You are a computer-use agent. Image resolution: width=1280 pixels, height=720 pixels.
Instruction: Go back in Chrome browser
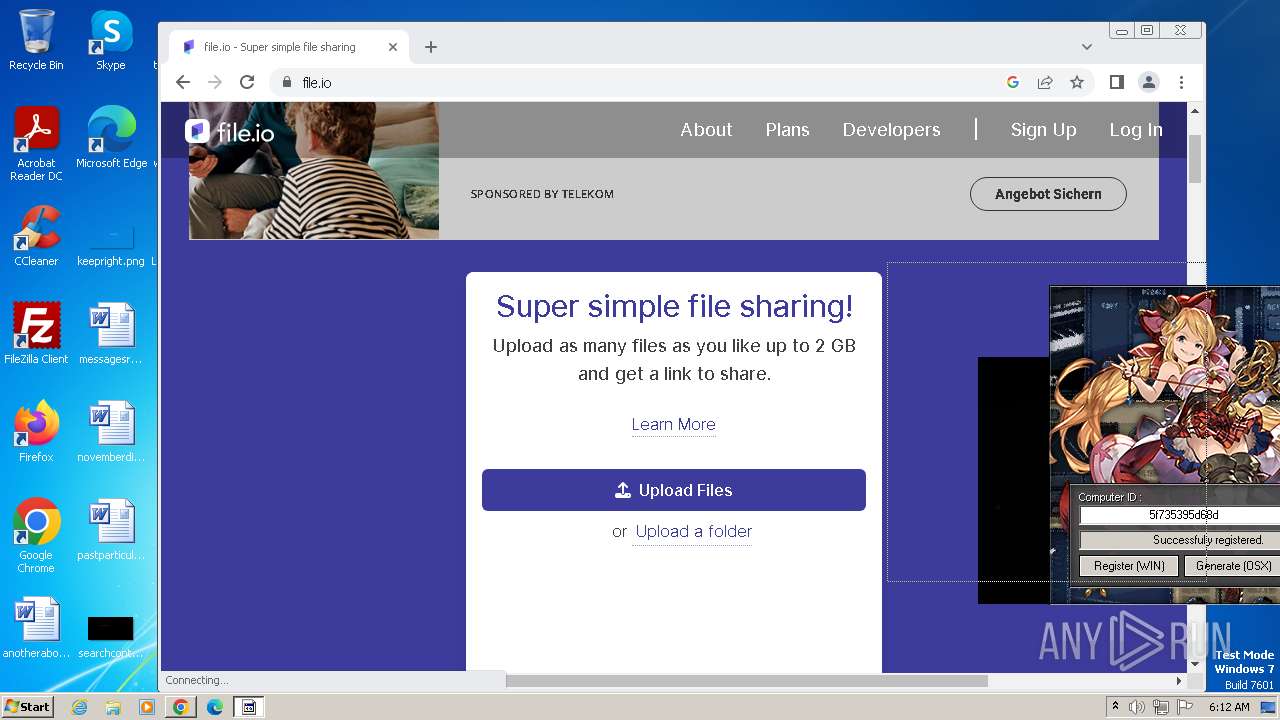[x=183, y=82]
